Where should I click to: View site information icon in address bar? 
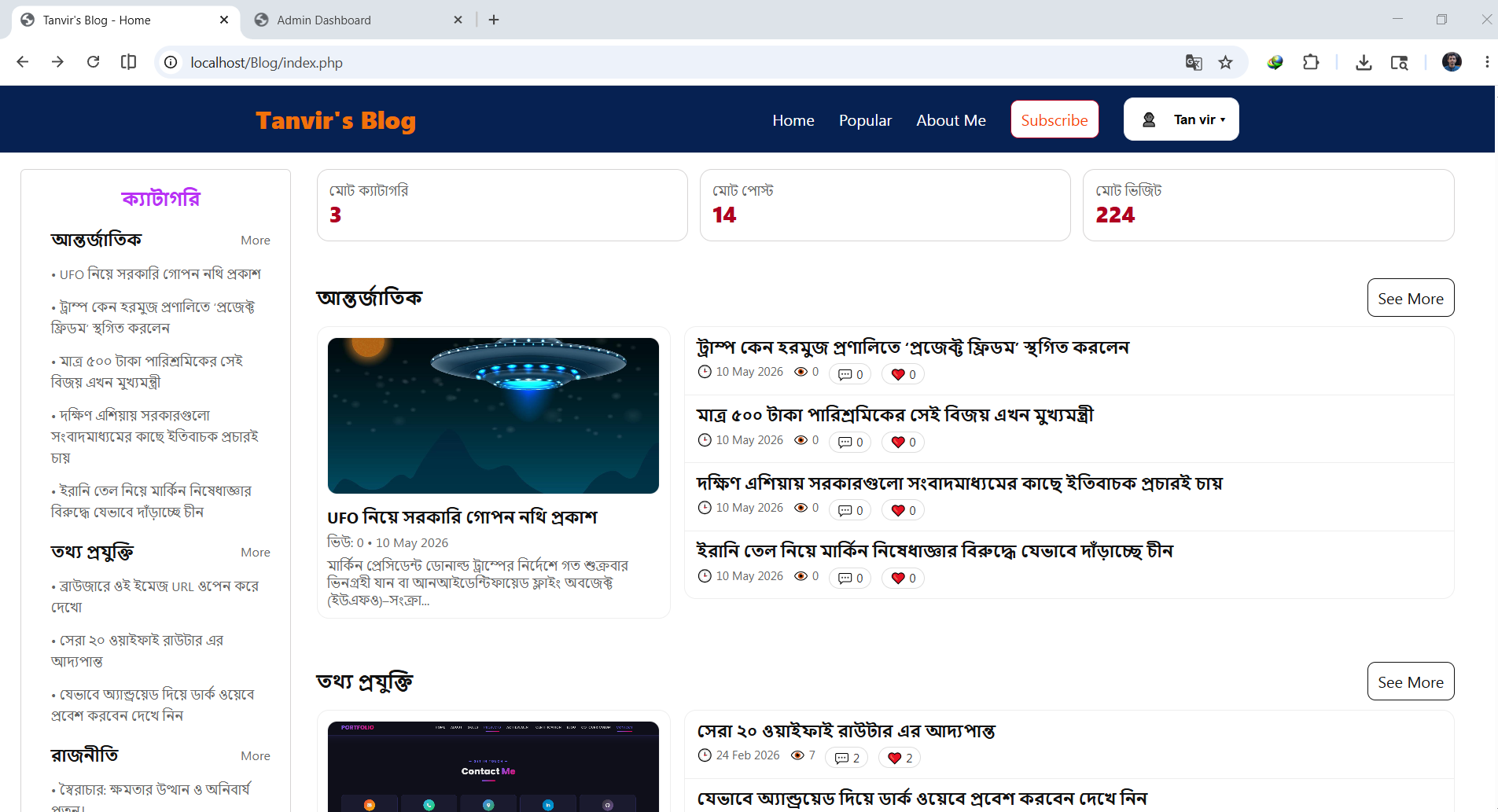[171, 62]
